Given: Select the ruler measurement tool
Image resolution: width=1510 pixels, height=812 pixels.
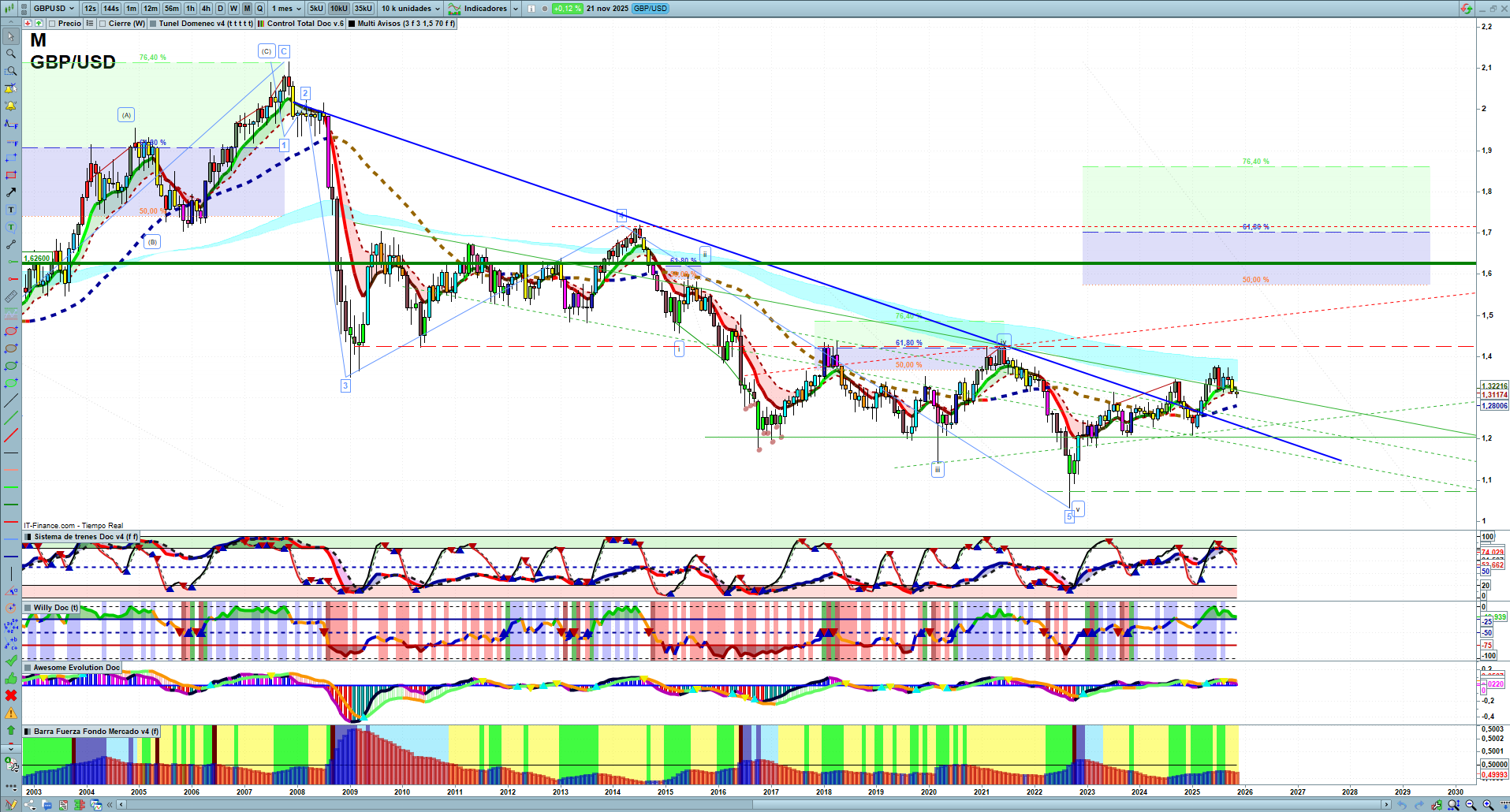Looking at the screenshot, I should click(11, 296).
